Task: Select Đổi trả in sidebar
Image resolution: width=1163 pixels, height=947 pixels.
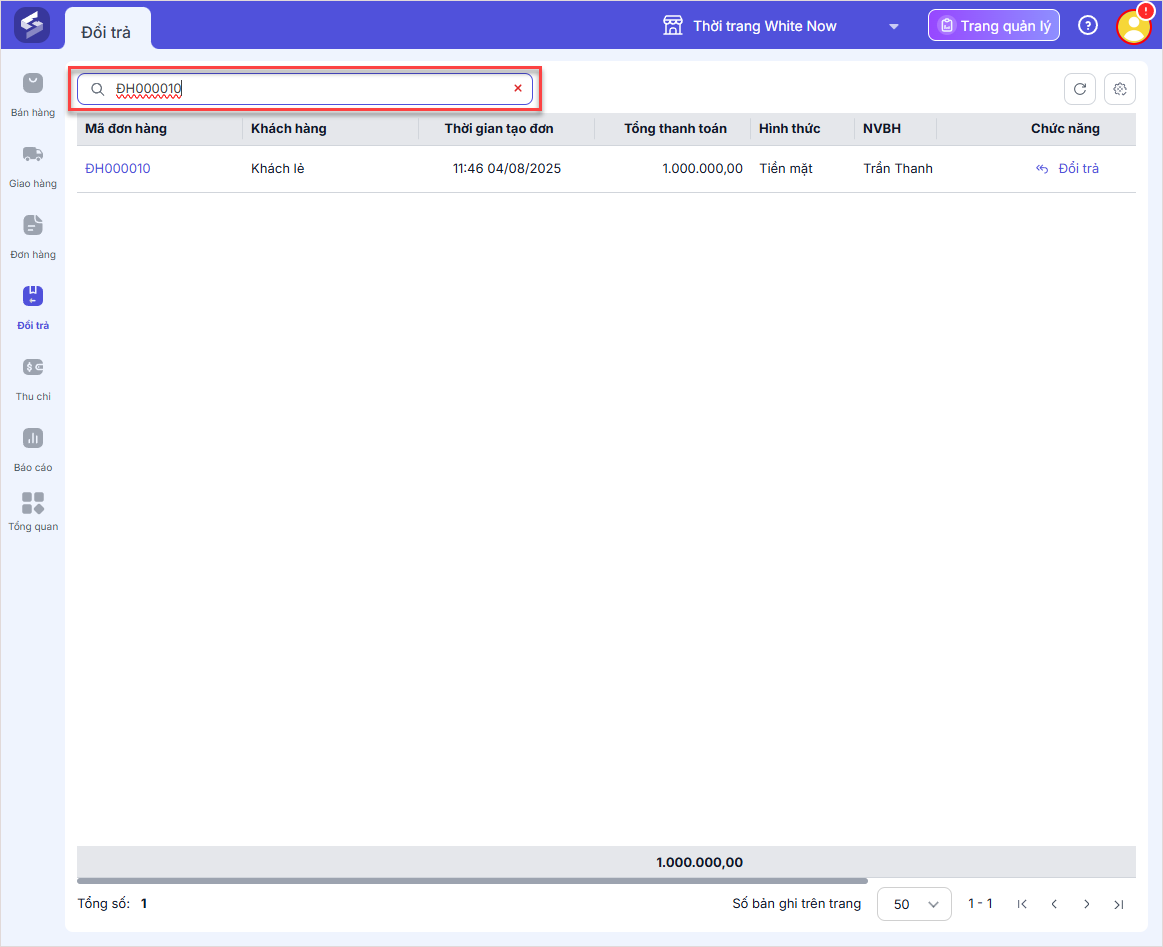Action: (x=33, y=308)
